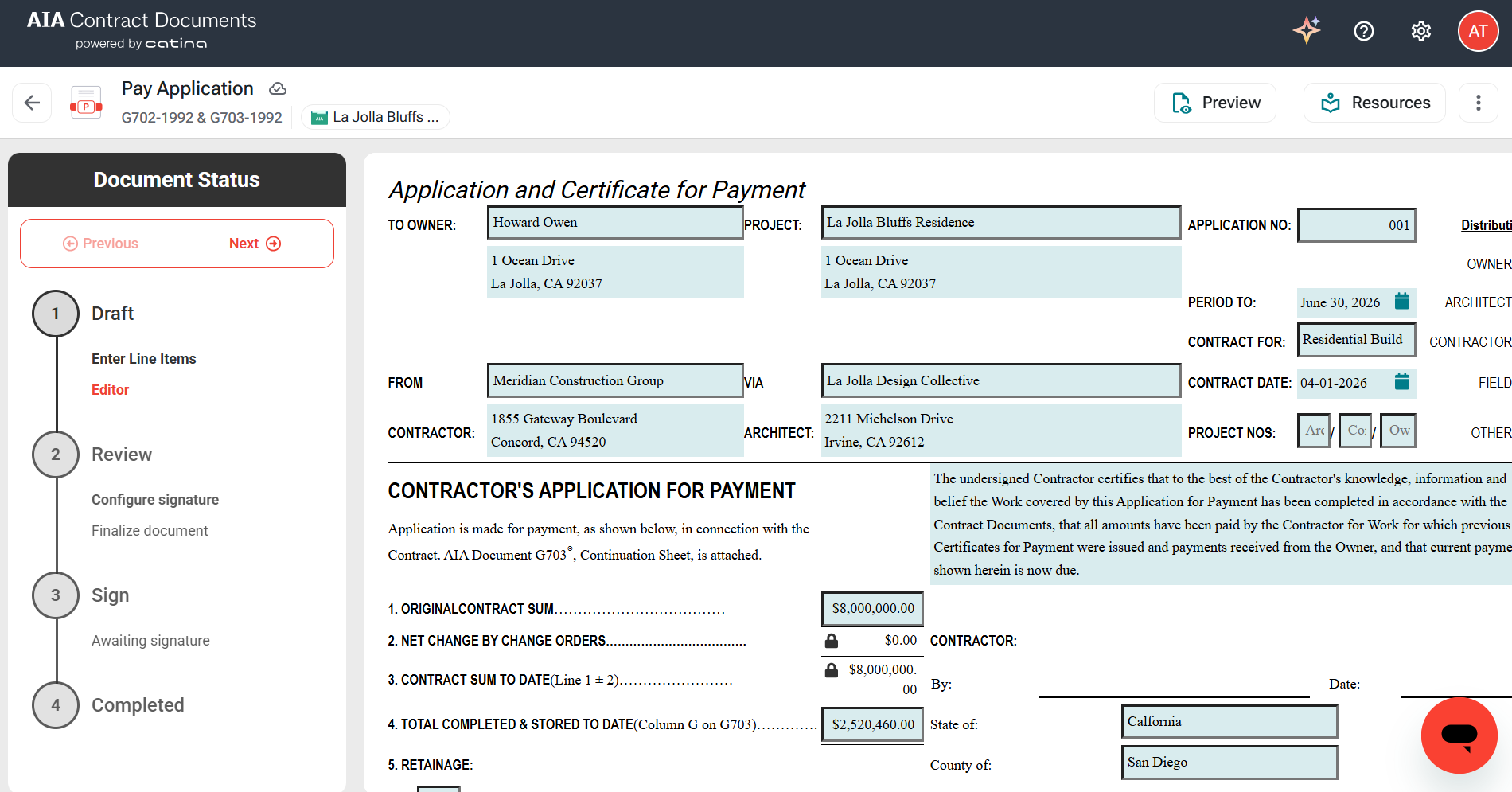Click the architect address block
The width and height of the screenshot is (1512, 792).
coord(1001,431)
